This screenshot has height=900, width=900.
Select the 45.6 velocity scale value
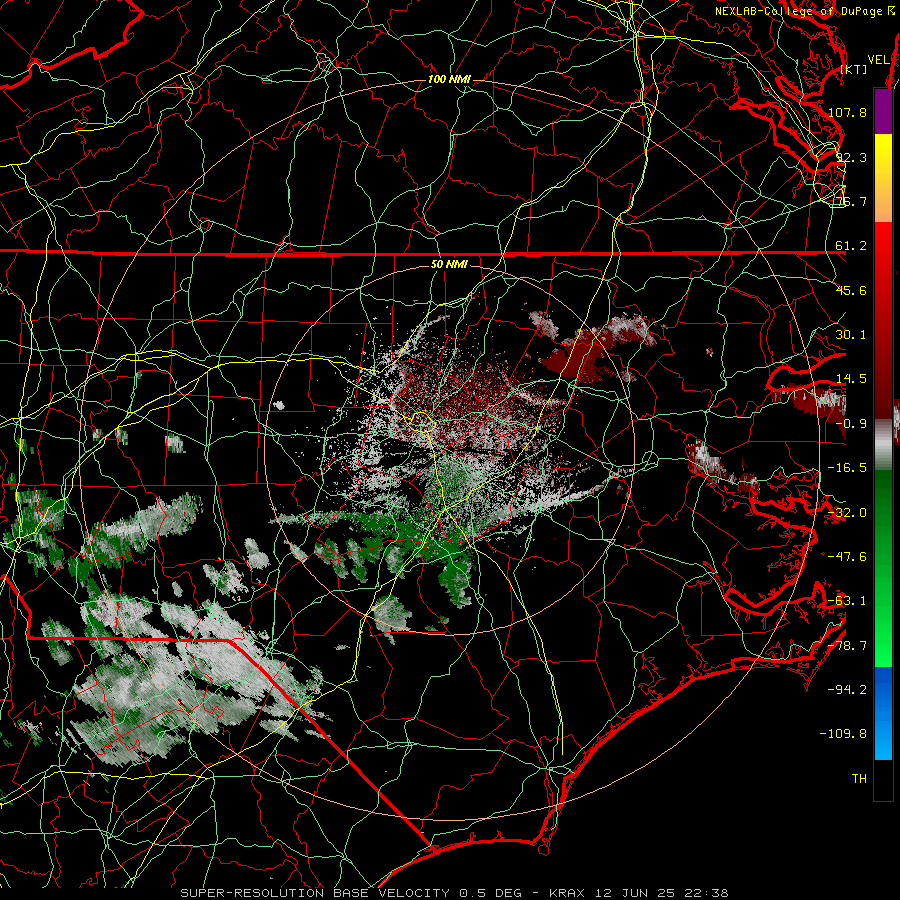pos(851,290)
